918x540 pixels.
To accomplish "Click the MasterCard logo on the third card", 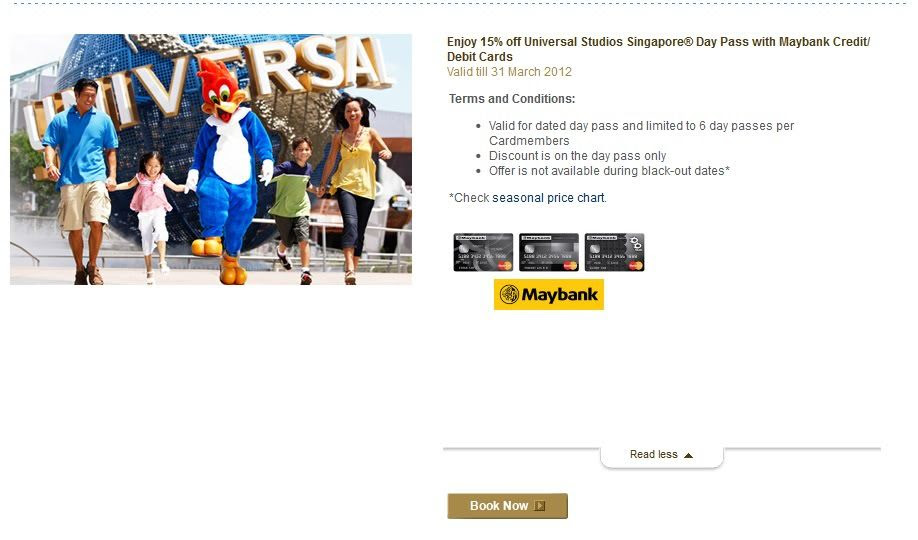I will [636, 266].
